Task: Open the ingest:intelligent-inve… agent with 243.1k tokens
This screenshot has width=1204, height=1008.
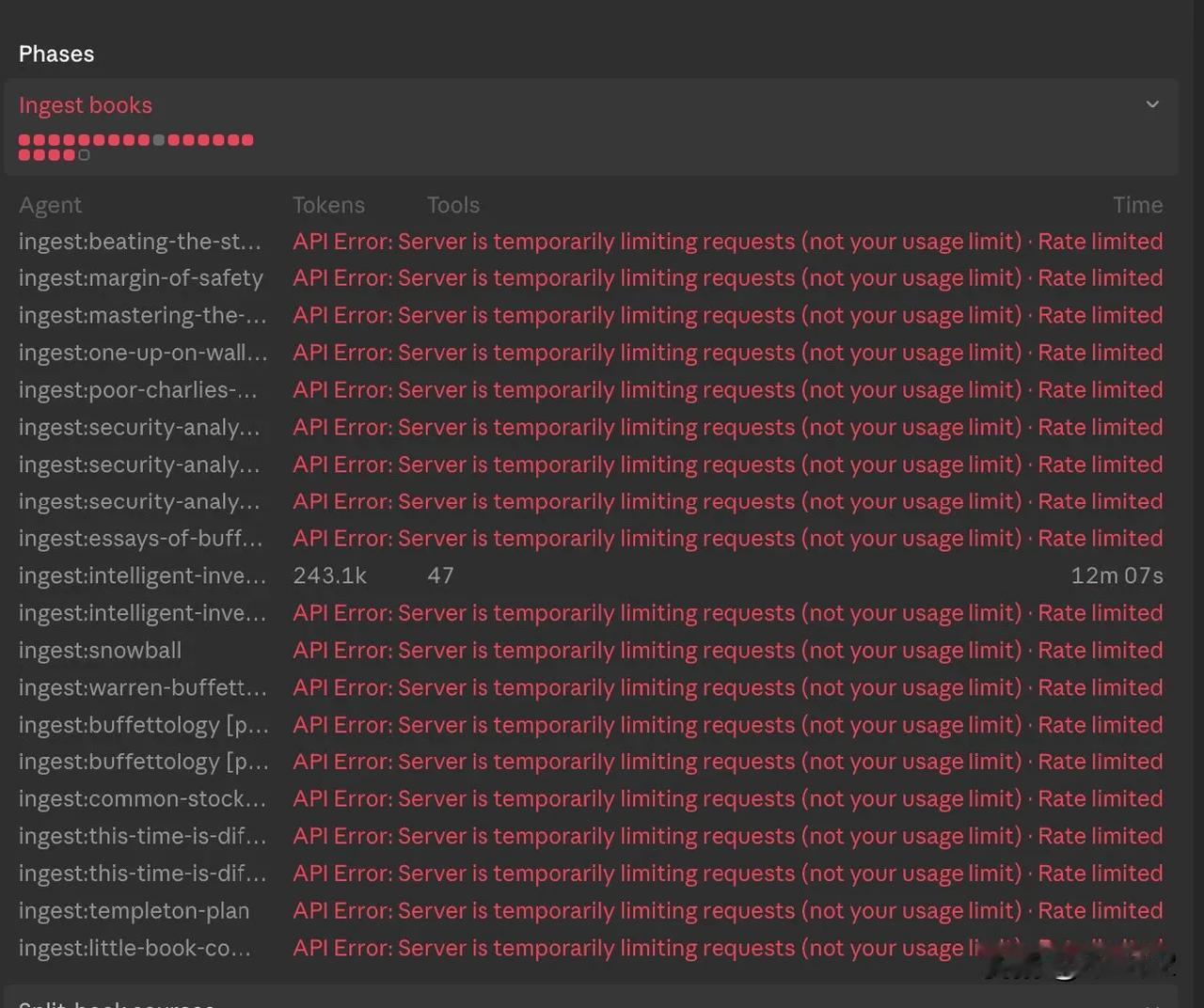Action: (x=143, y=575)
